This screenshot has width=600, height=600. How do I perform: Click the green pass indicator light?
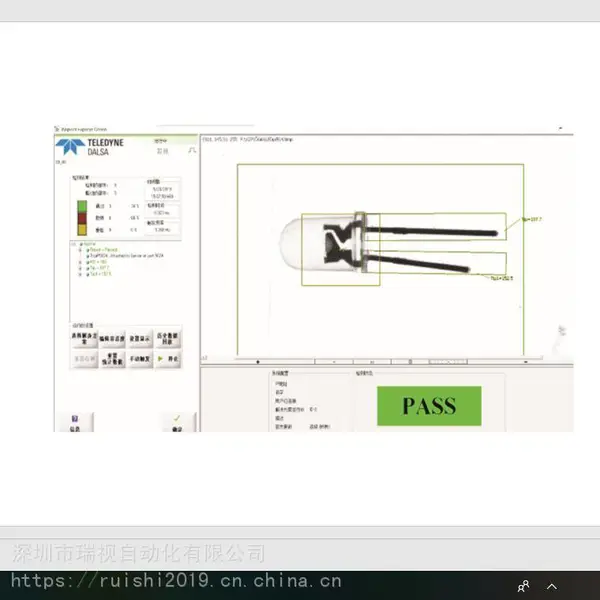[82, 206]
